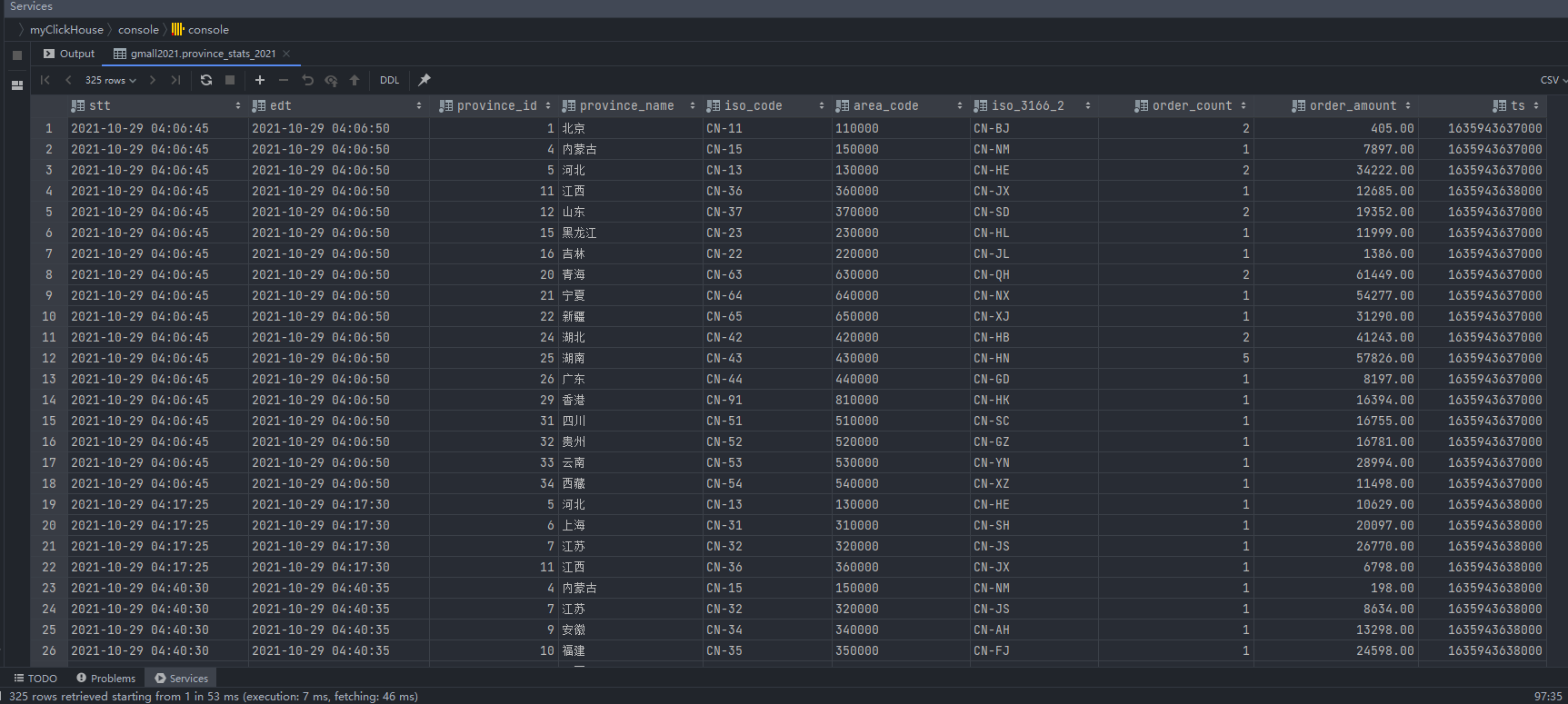The width and height of the screenshot is (1568, 704).
Task: Sort by area_code column arrows
Action: tap(960, 106)
